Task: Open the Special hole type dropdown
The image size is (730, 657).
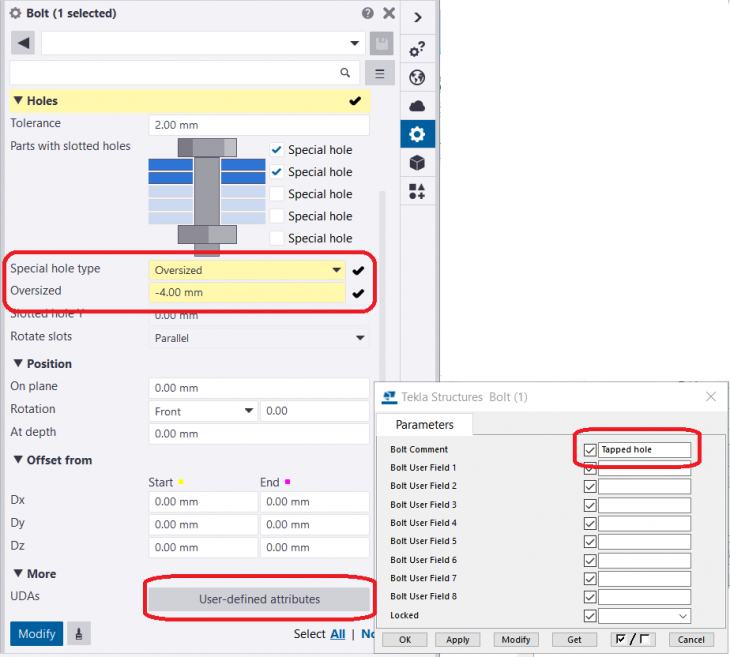Action: pos(336,270)
